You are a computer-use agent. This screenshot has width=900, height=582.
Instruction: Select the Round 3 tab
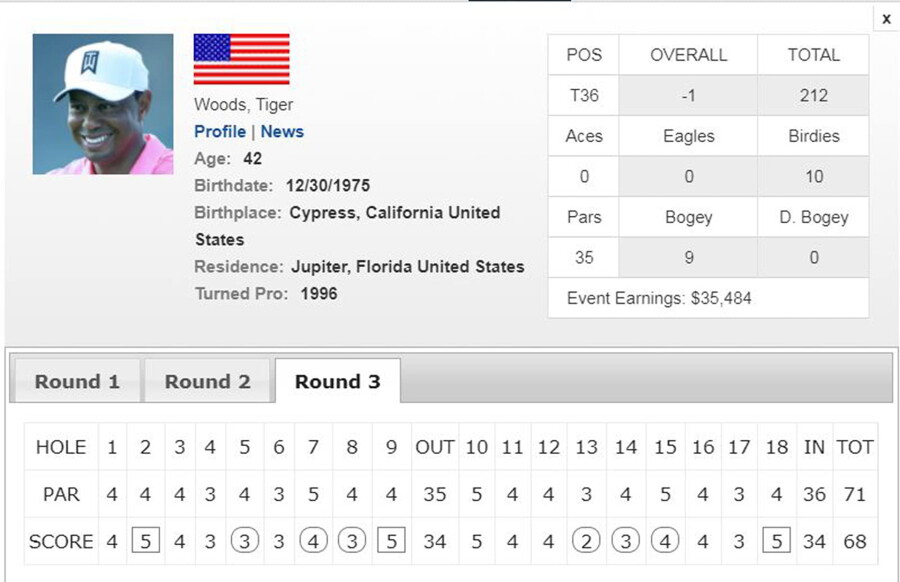click(338, 381)
